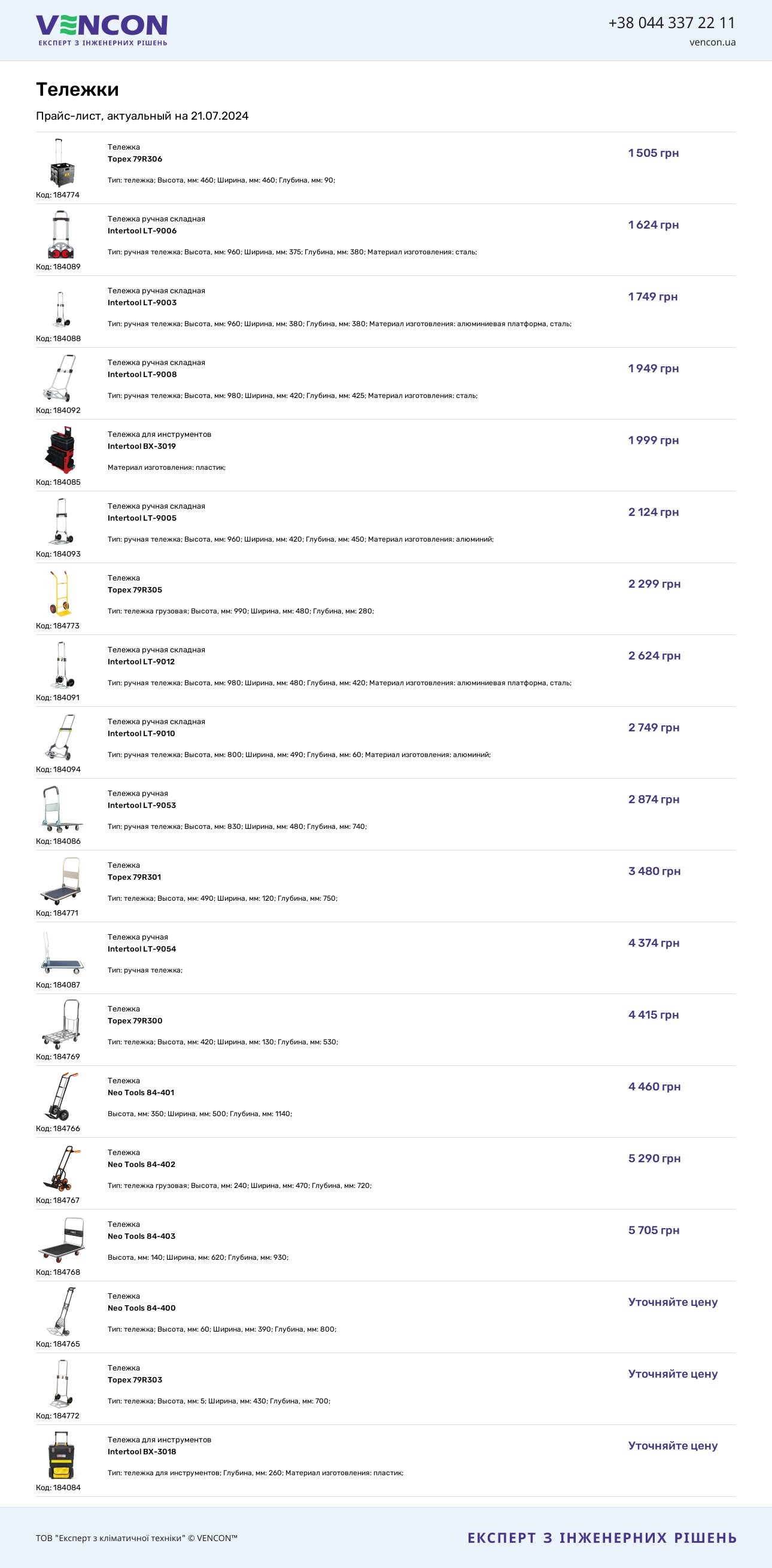The image size is (772, 1568).
Task: Click the vencon.ua website link
Action: pos(712,42)
